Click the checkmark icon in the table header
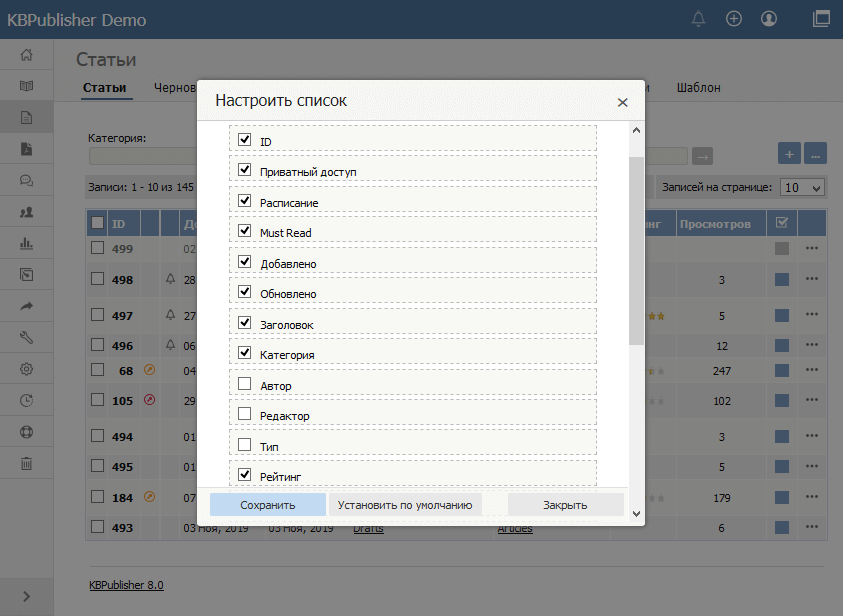Viewport: 843px width, 616px height. (782, 223)
